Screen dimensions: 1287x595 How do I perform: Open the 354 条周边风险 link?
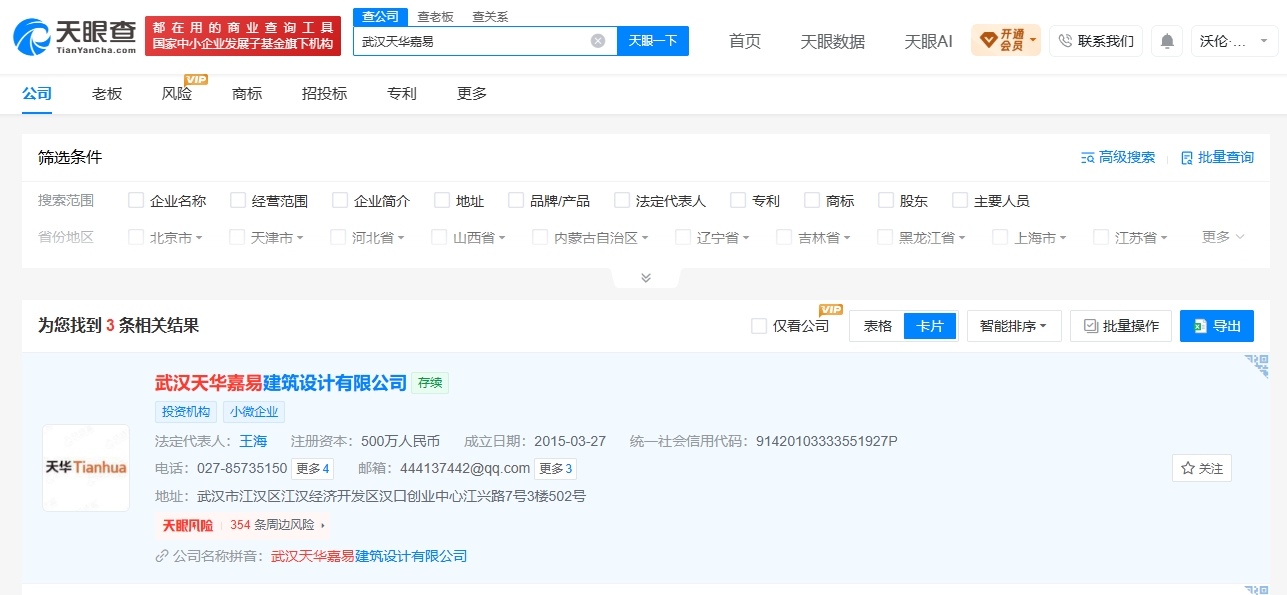point(276,525)
